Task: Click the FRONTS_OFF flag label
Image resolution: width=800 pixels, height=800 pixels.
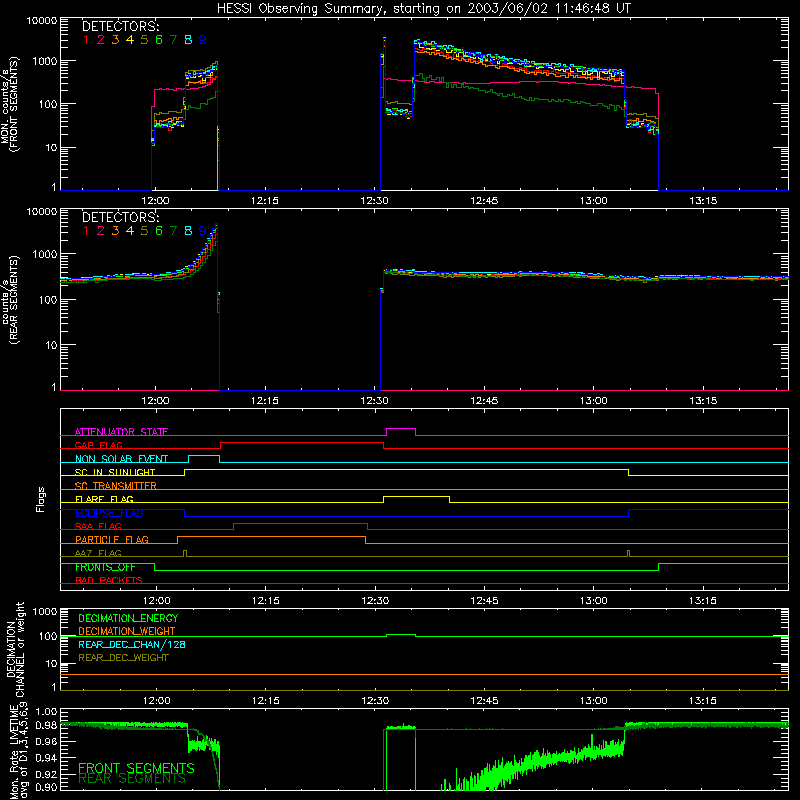Action: pos(105,567)
